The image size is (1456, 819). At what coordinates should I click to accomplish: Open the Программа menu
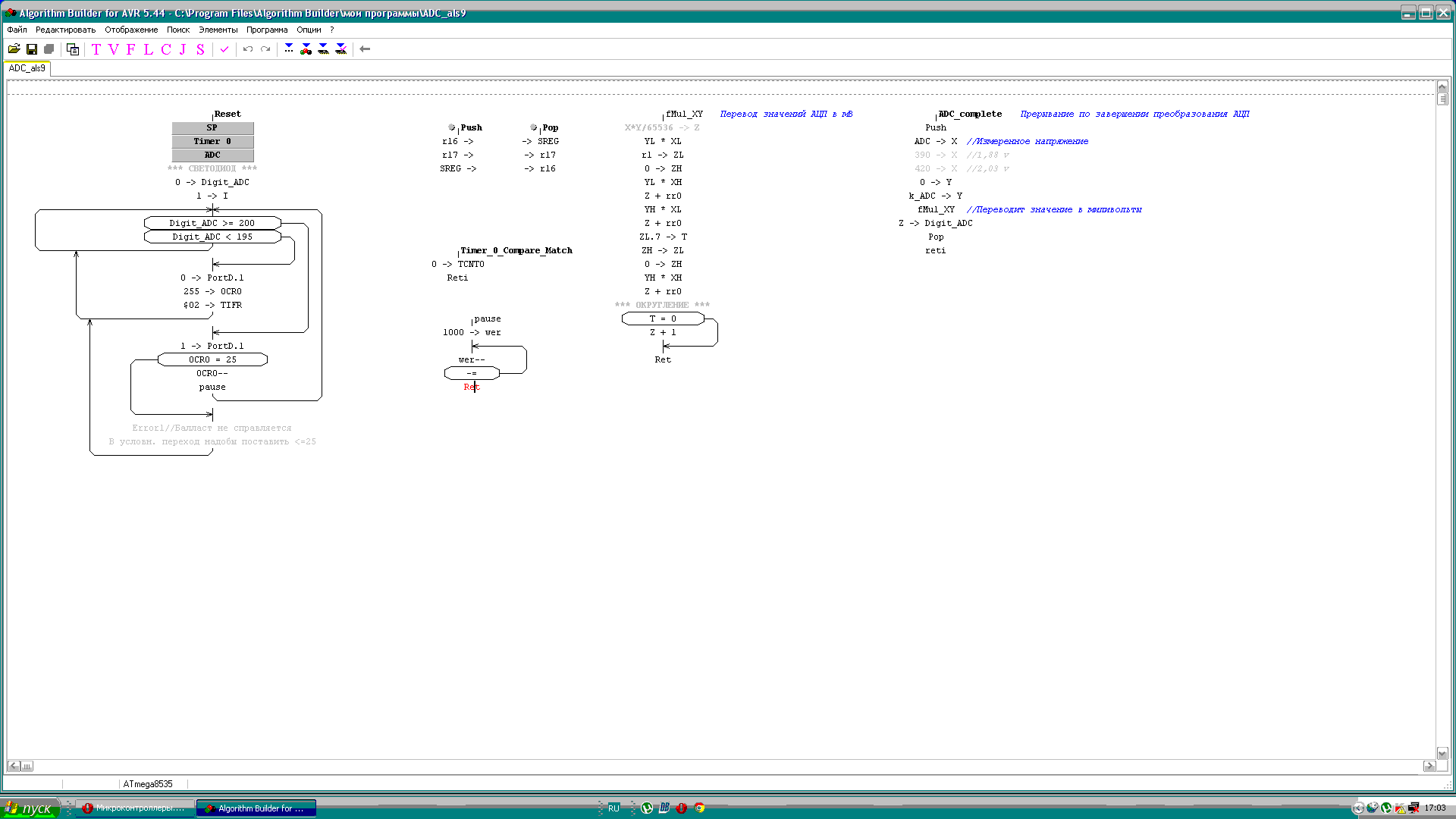[x=267, y=30]
